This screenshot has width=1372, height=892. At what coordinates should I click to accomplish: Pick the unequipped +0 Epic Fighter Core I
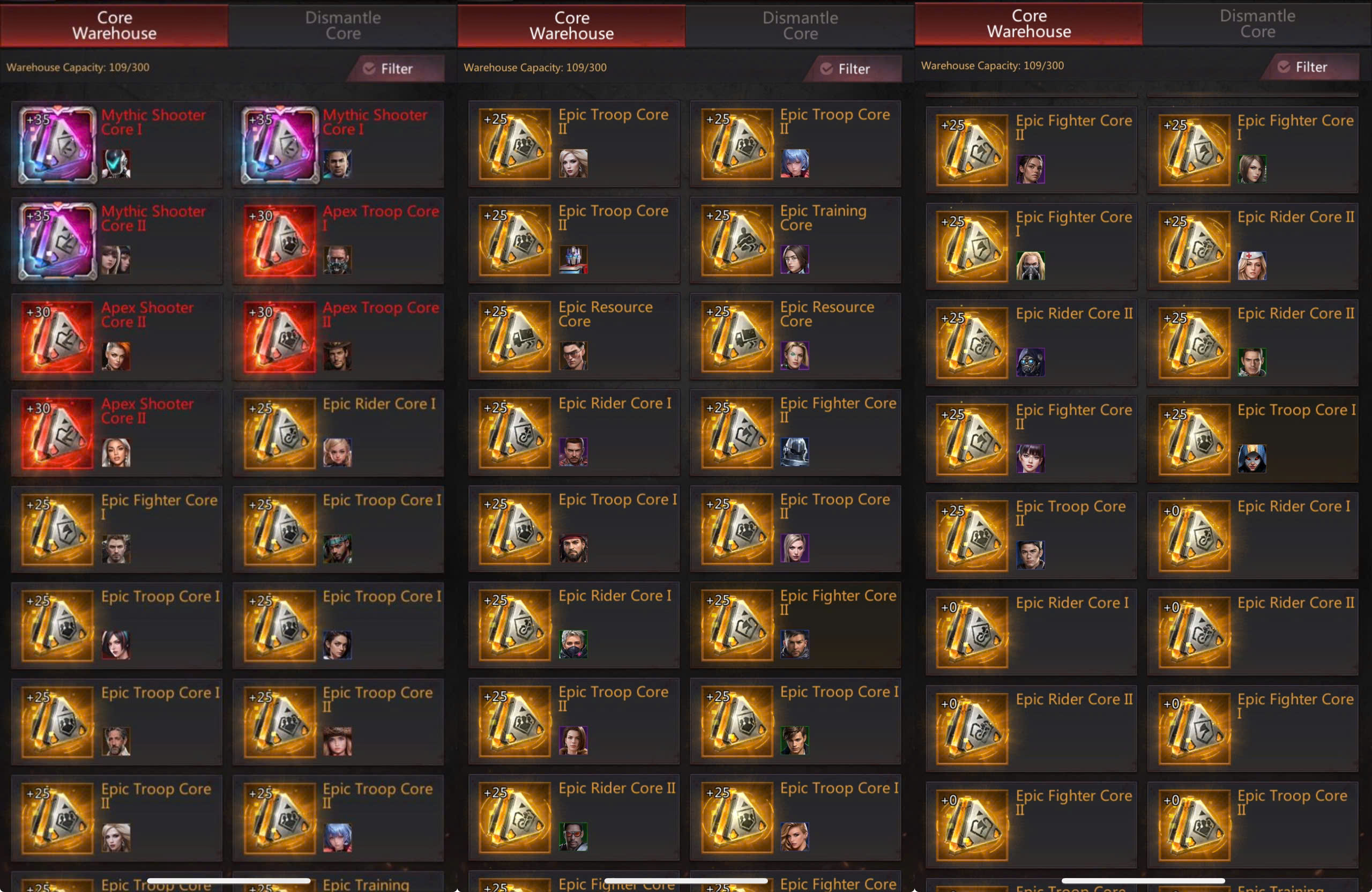[x=1252, y=729]
